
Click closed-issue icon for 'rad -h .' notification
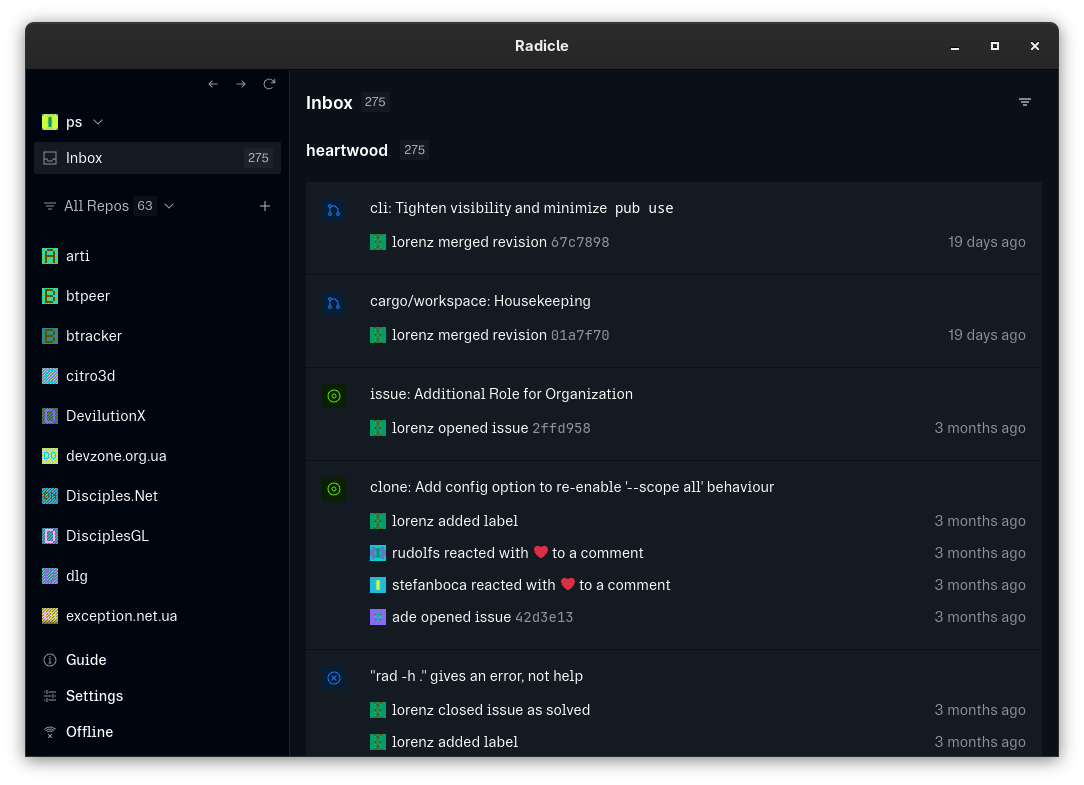click(x=334, y=678)
